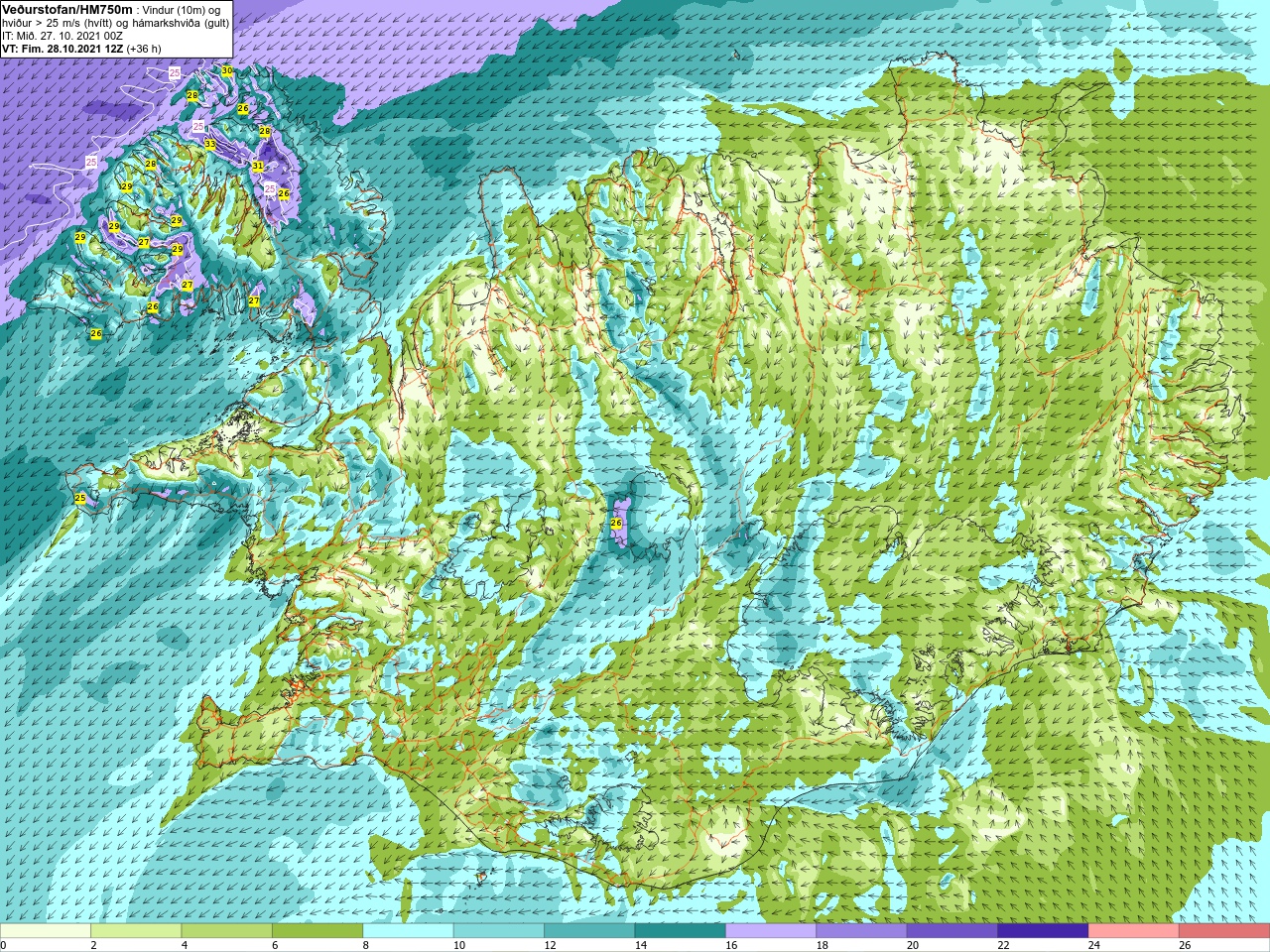Click the legend tick label "16"
This screenshot has width=1270, height=952.
click(x=730, y=946)
